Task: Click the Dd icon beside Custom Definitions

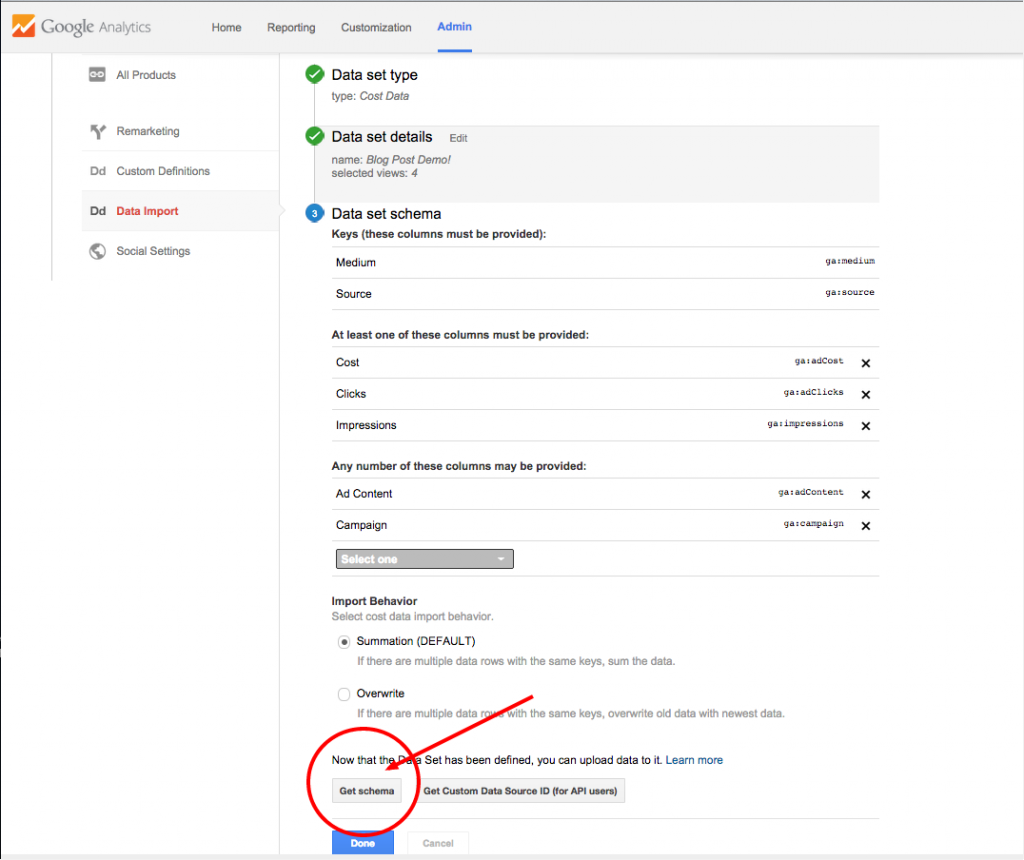Action: click(98, 171)
